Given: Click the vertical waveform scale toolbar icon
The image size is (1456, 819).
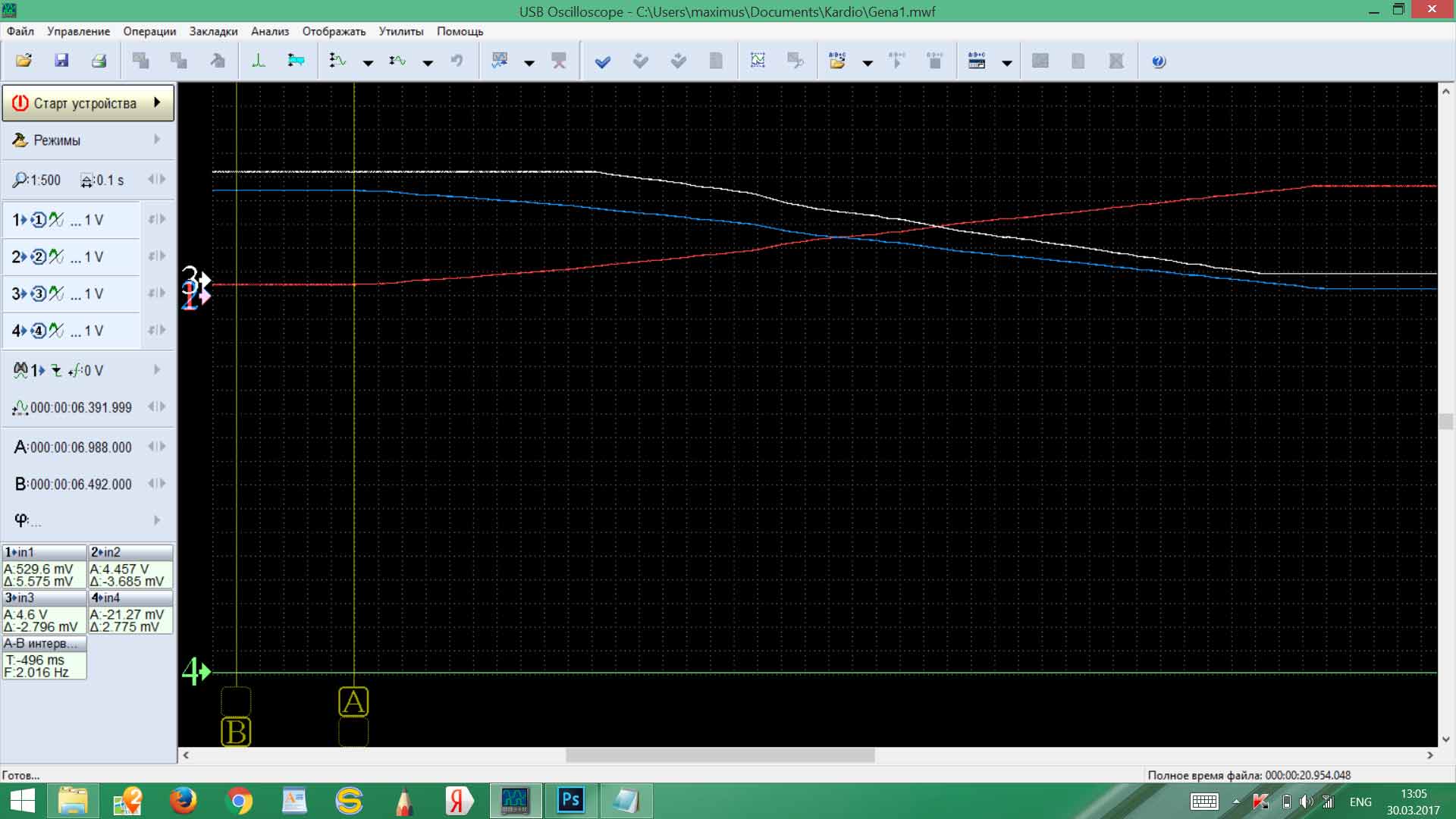Looking at the screenshot, I should (337, 61).
